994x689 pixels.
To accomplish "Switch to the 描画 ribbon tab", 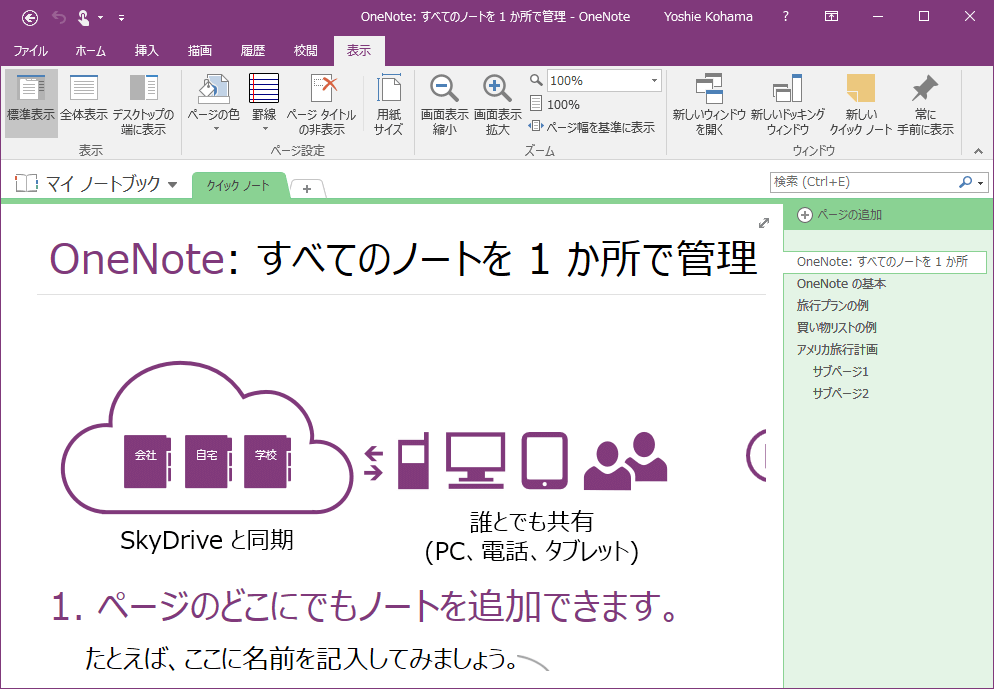I will pos(199,51).
